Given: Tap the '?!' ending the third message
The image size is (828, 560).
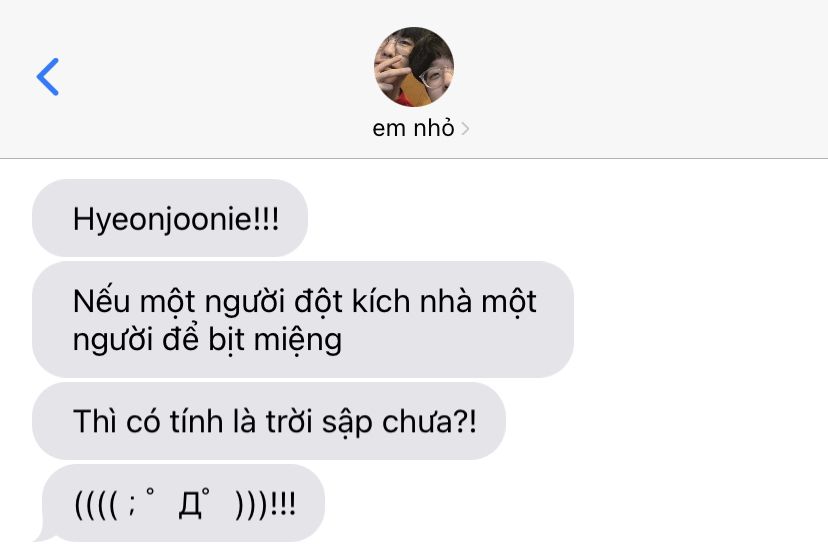Looking at the screenshot, I should (464, 421).
